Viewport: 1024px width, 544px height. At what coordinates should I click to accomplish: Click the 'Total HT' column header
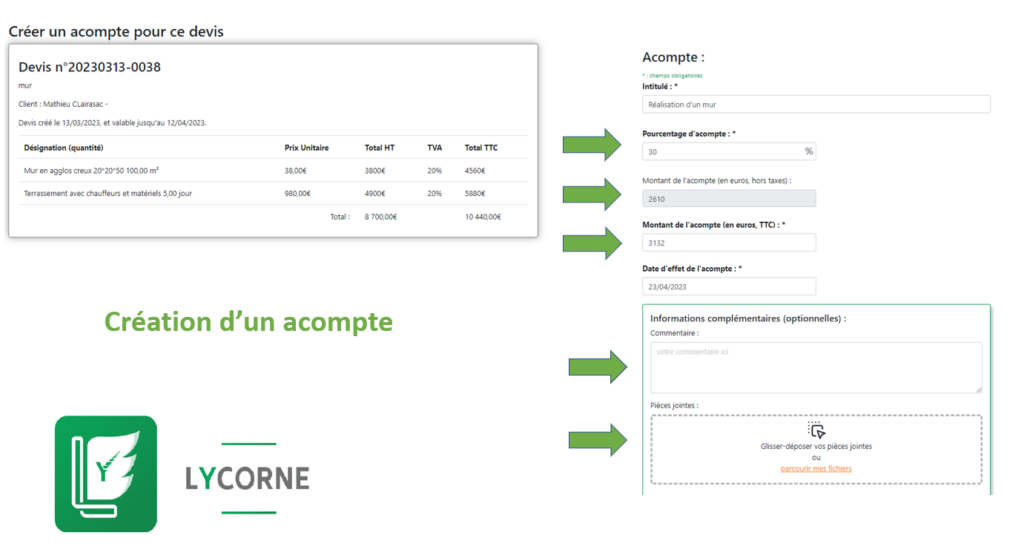379,148
